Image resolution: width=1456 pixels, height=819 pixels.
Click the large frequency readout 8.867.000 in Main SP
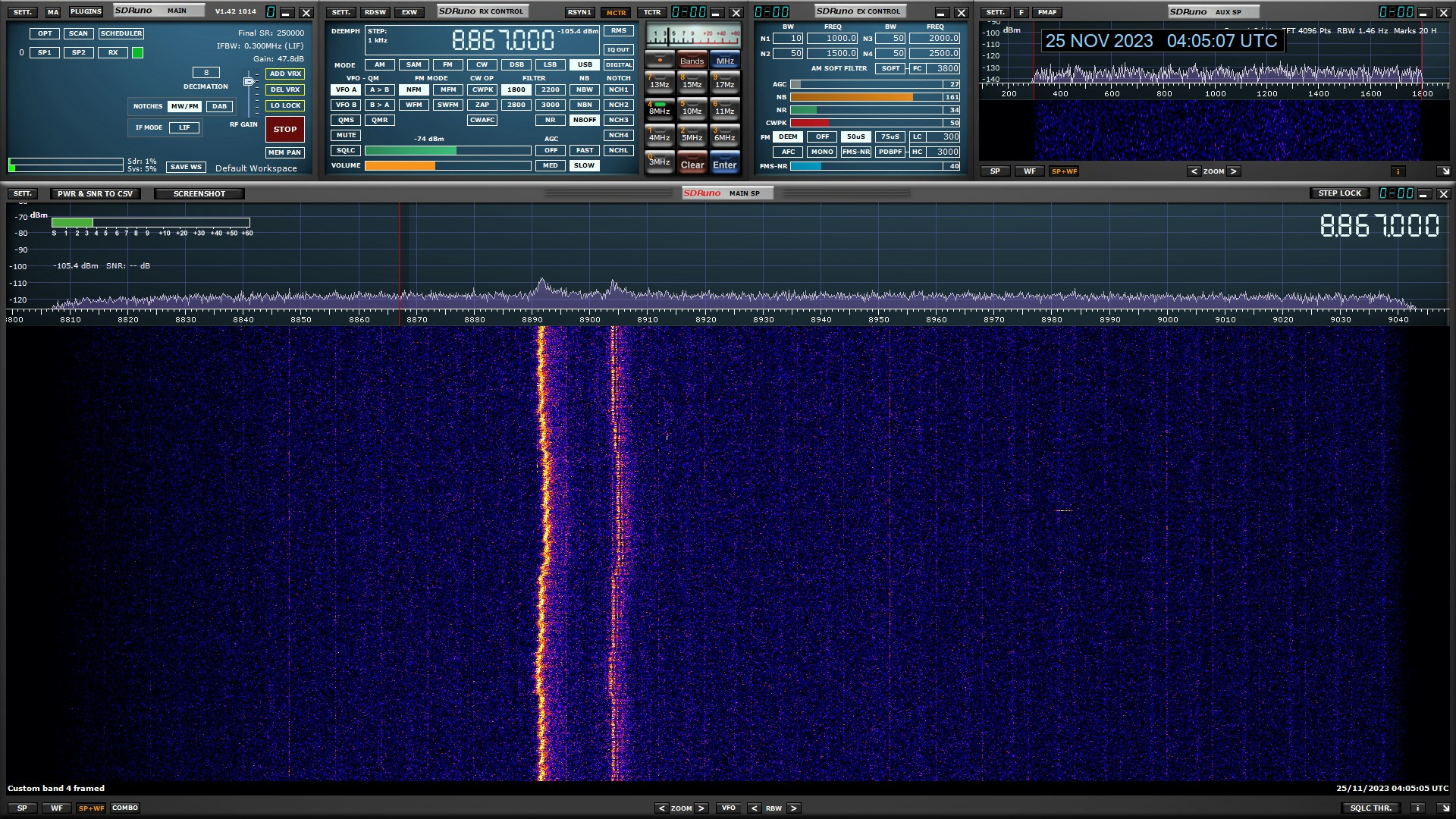coord(1379,225)
